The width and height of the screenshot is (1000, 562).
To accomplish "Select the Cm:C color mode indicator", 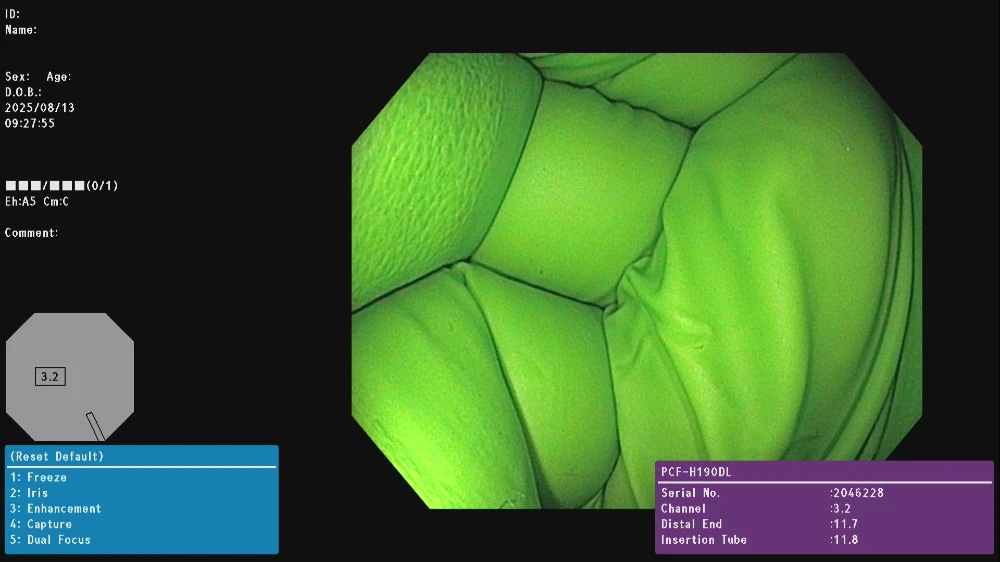I will [56, 202].
